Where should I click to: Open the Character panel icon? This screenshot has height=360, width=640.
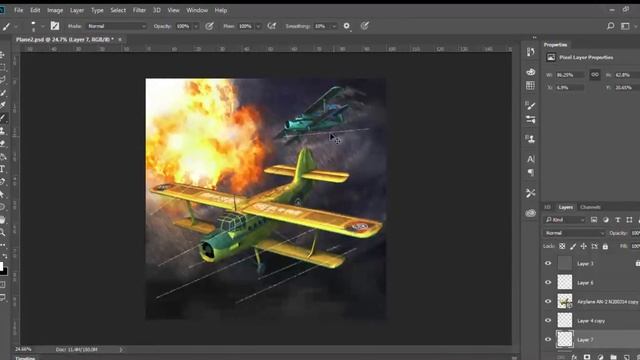pos(531,159)
